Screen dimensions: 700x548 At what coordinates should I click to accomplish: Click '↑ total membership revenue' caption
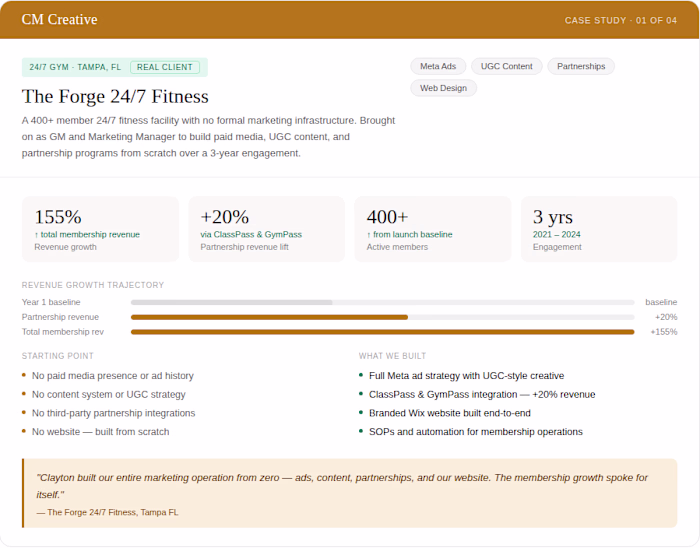(87, 235)
